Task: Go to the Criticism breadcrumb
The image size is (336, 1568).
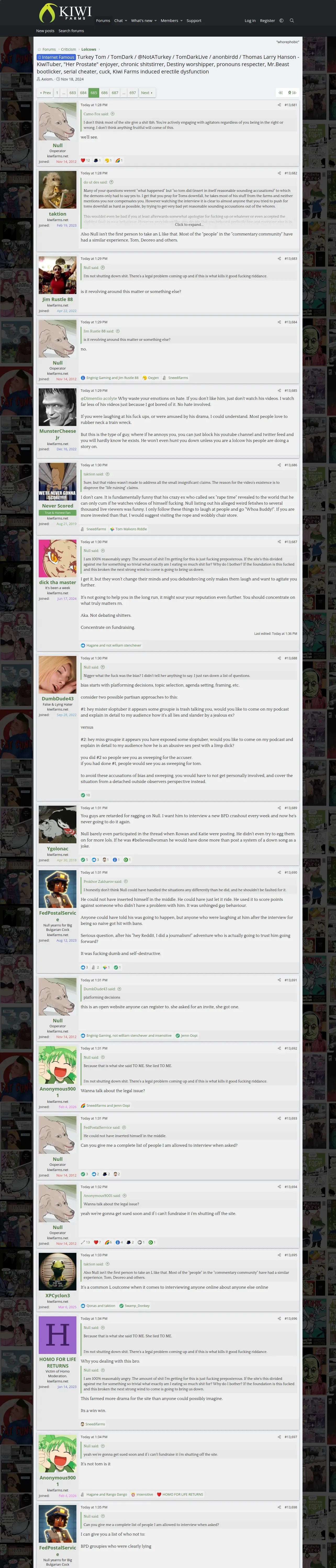Action: tap(68, 49)
